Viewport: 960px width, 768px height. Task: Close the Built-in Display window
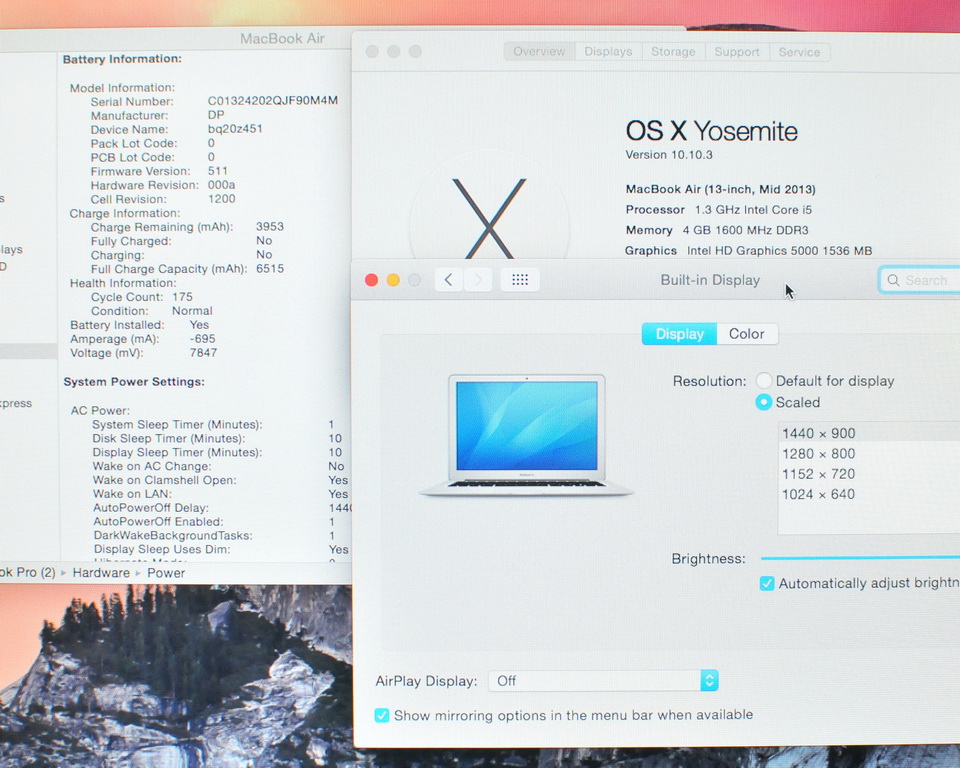tap(371, 280)
